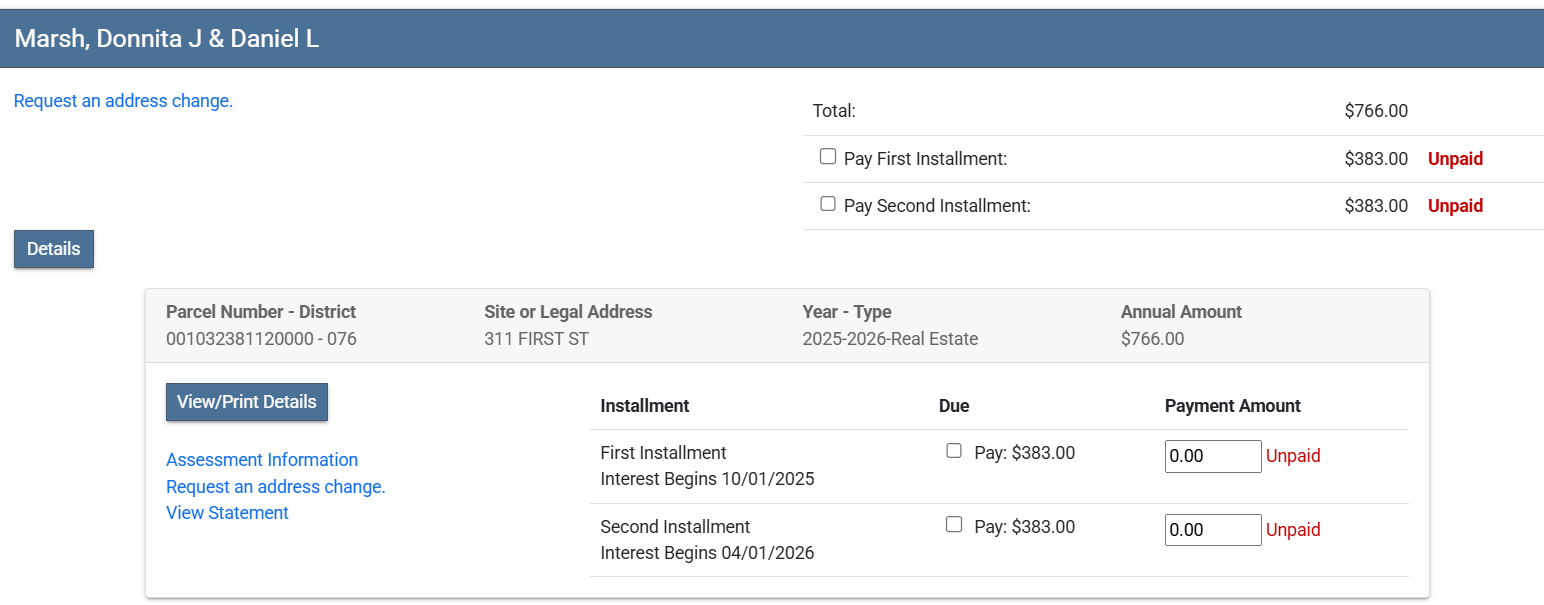The width and height of the screenshot is (1544, 605).
Task: Focus the First Installment payment amount field
Action: (x=1213, y=456)
